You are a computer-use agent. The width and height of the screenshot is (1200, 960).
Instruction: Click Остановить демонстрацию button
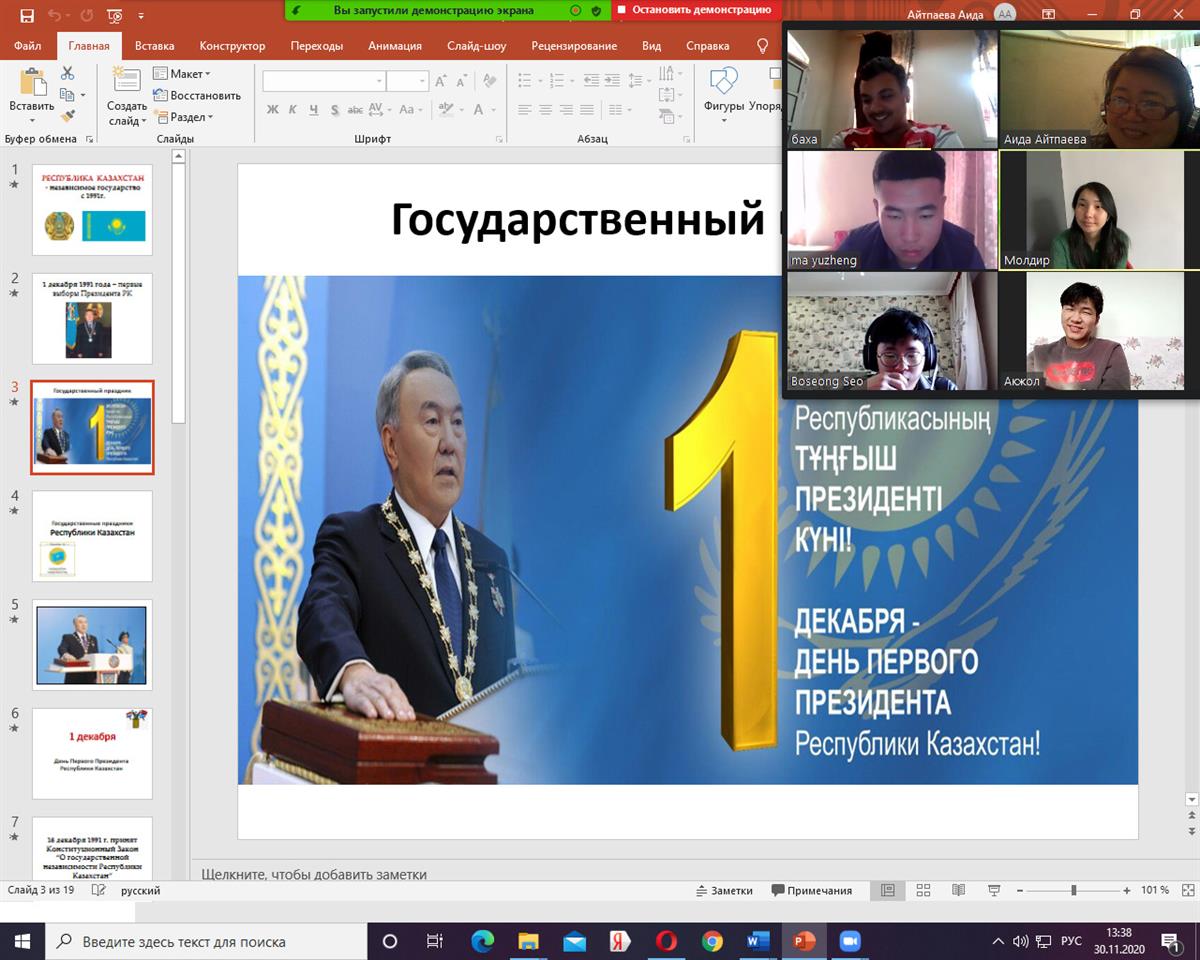[696, 10]
